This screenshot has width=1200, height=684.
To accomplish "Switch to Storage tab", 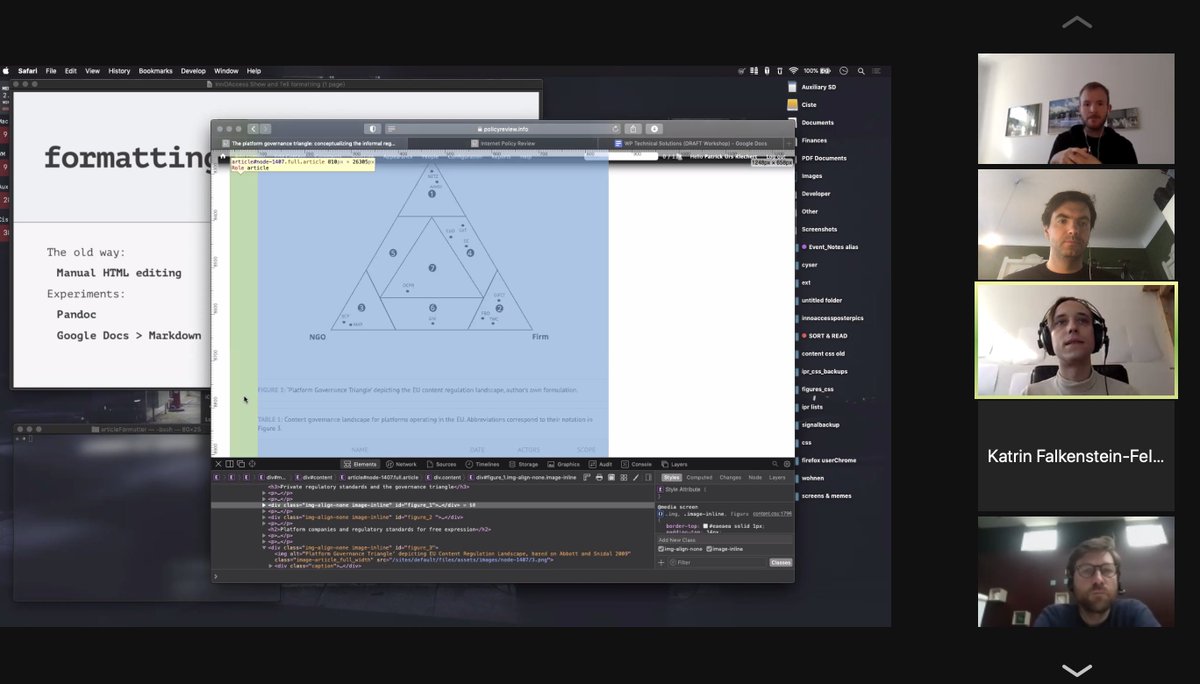I will pos(523,464).
